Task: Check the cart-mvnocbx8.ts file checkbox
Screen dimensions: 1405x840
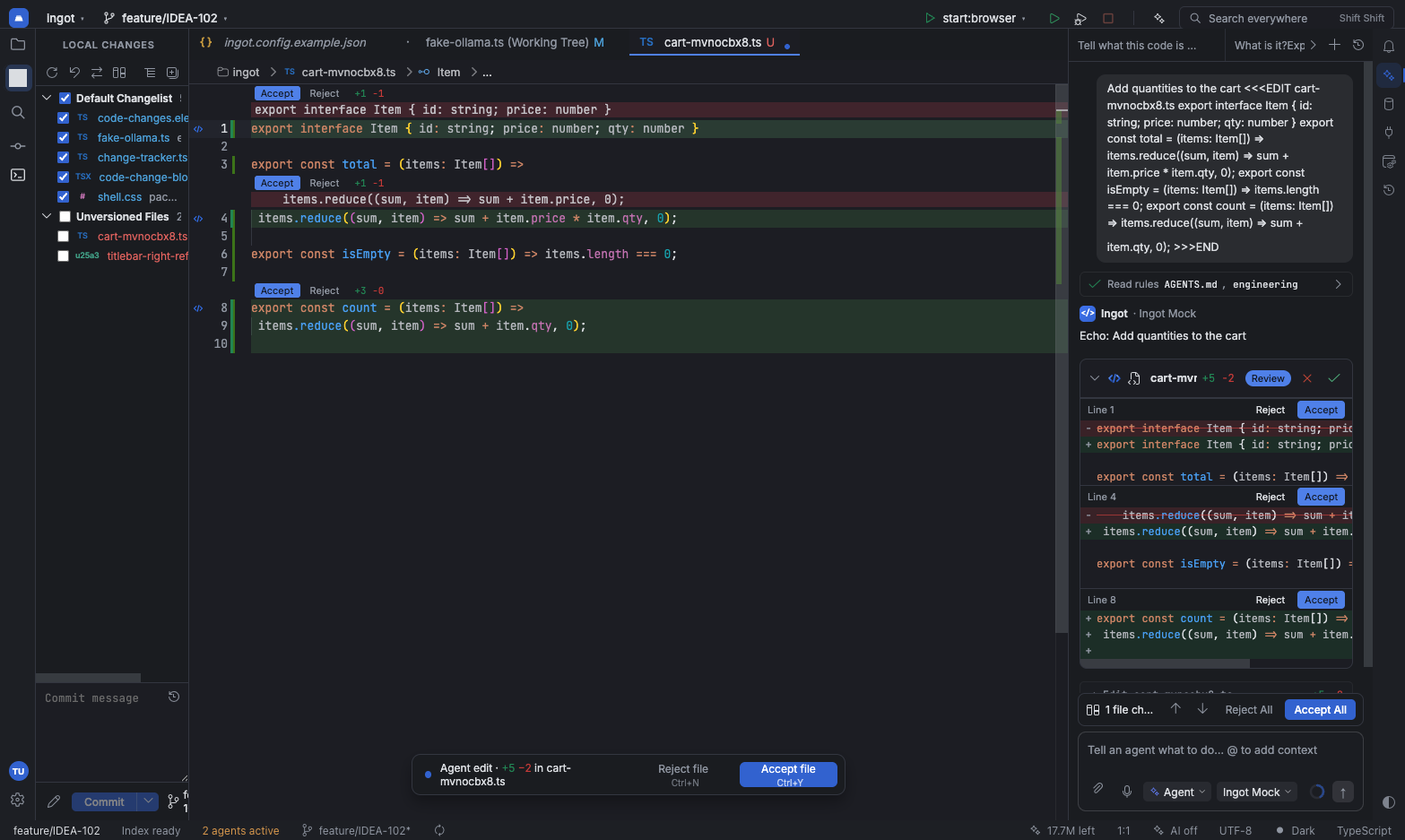Action: (64, 237)
